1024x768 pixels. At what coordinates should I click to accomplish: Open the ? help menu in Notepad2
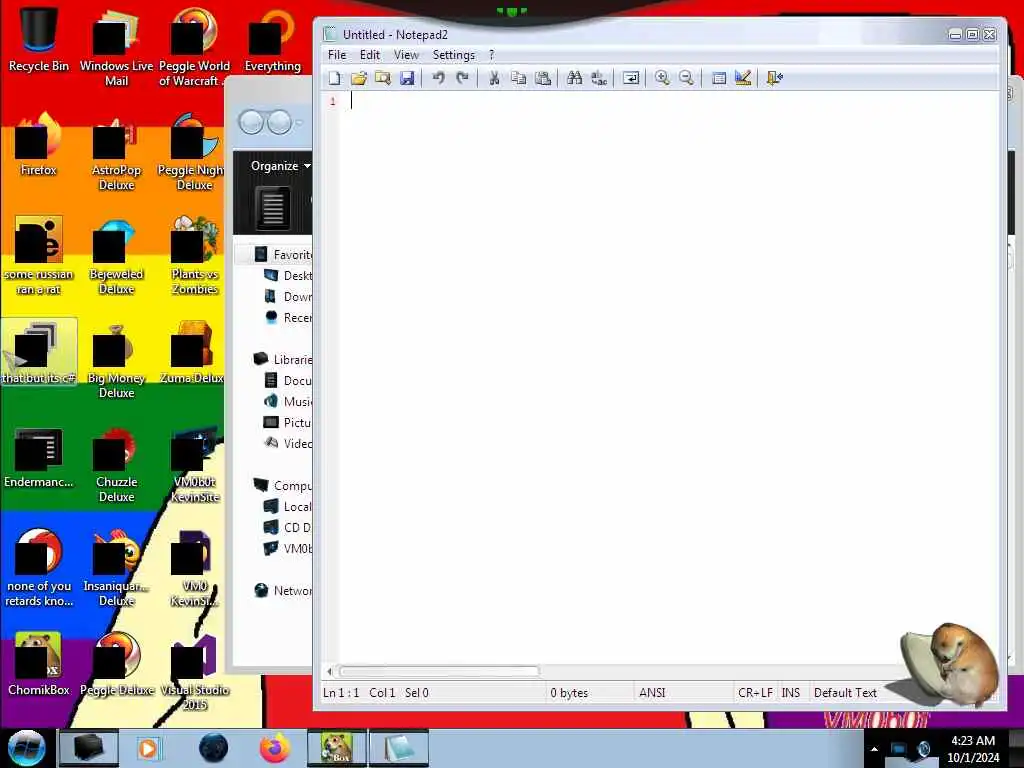(x=492, y=55)
